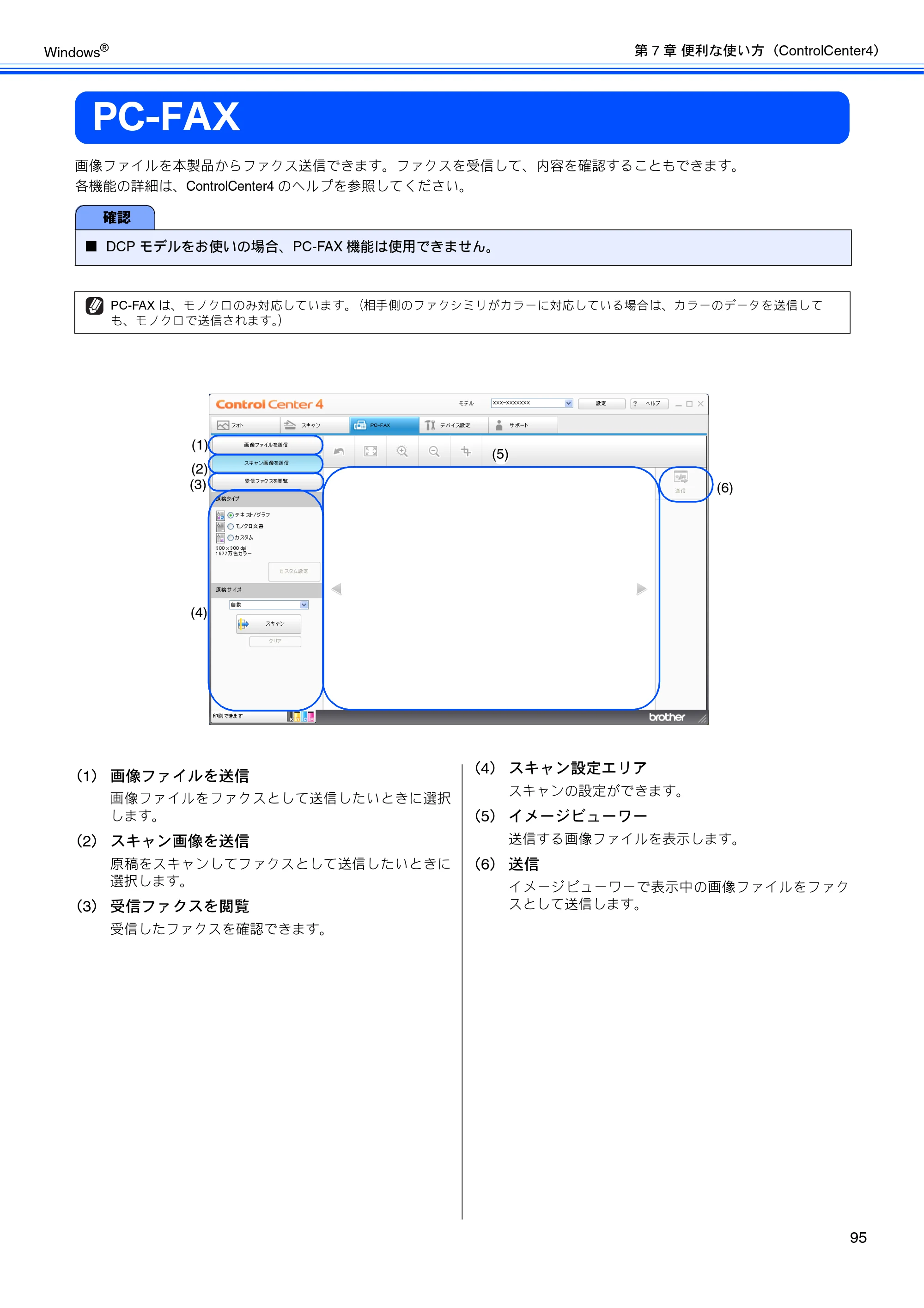
Task: Click the 印刷できます status text
Action: [228, 716]
